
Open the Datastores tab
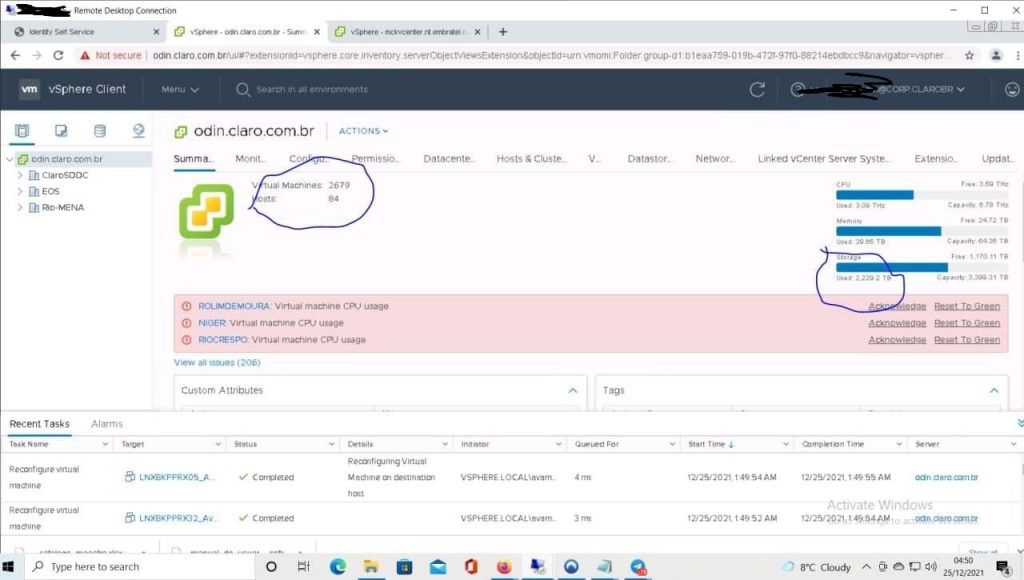(x=649, y=159)
